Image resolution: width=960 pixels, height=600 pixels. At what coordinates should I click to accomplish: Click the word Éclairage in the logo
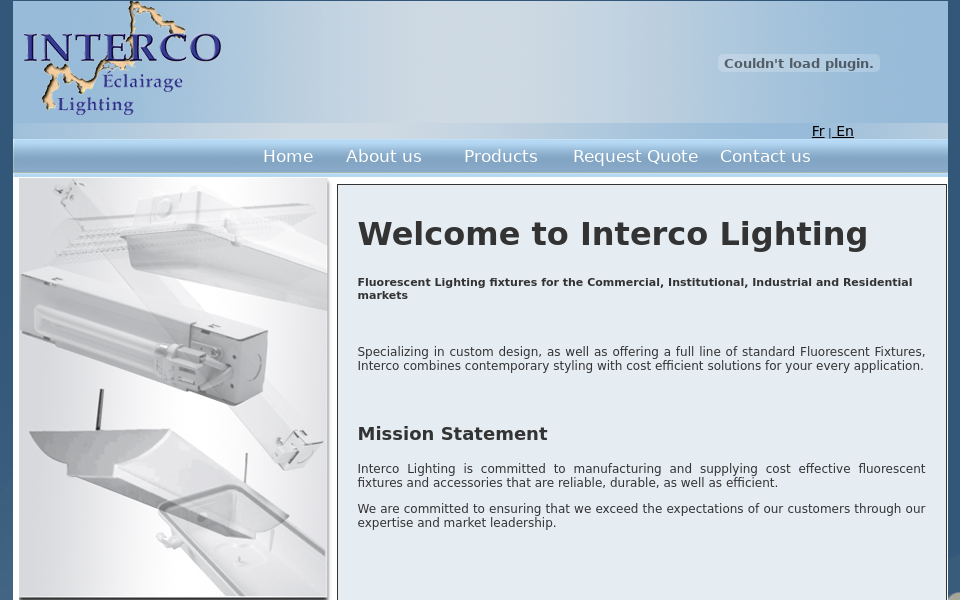(142, 82)
